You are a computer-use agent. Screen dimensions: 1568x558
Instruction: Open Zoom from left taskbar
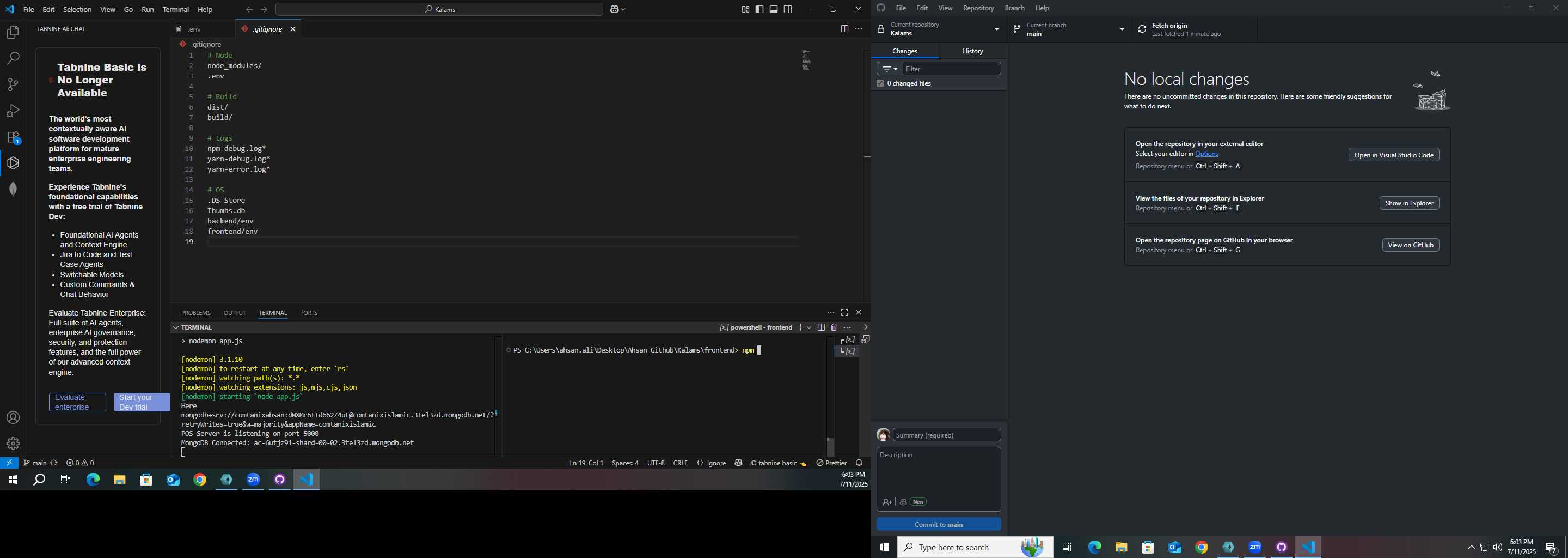(253, 480)
